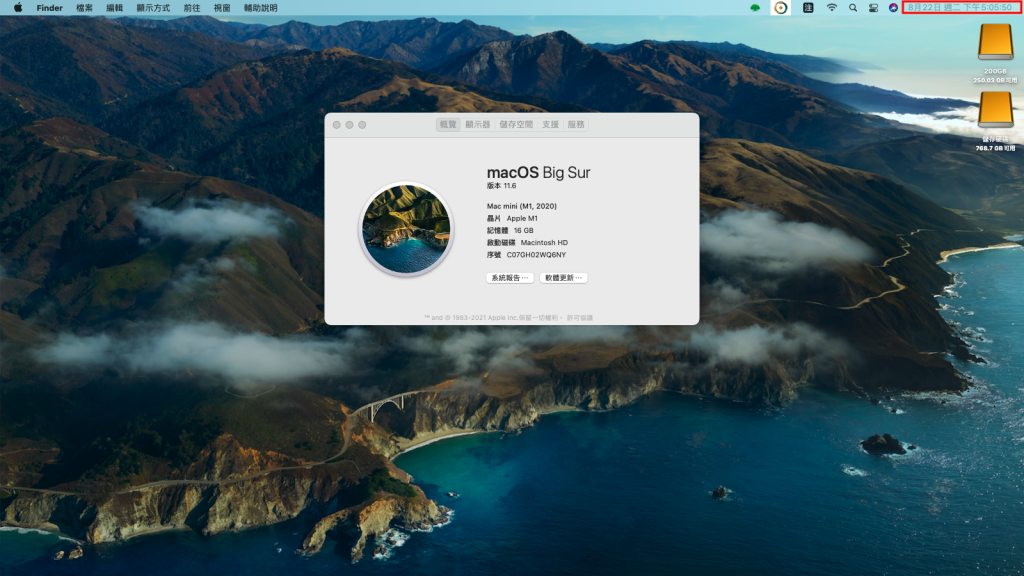Image resolution: width=1024 pixels, height=576 pixels.
Task: Open the 注 input method menu
Action: [808, 8]
